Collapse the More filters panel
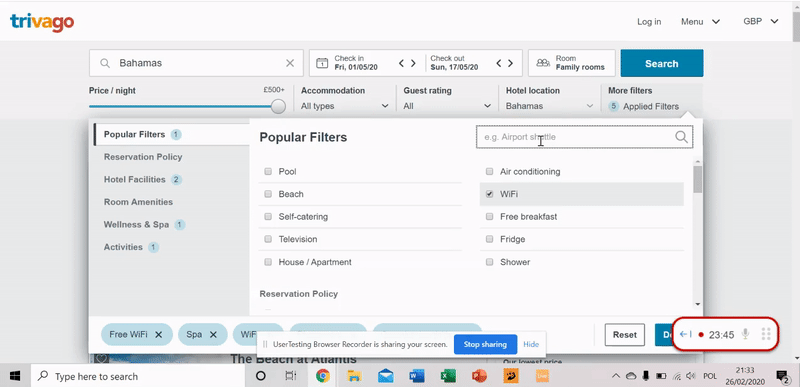The height and width of the screenshot is (387, 800). tap(652, 99)
